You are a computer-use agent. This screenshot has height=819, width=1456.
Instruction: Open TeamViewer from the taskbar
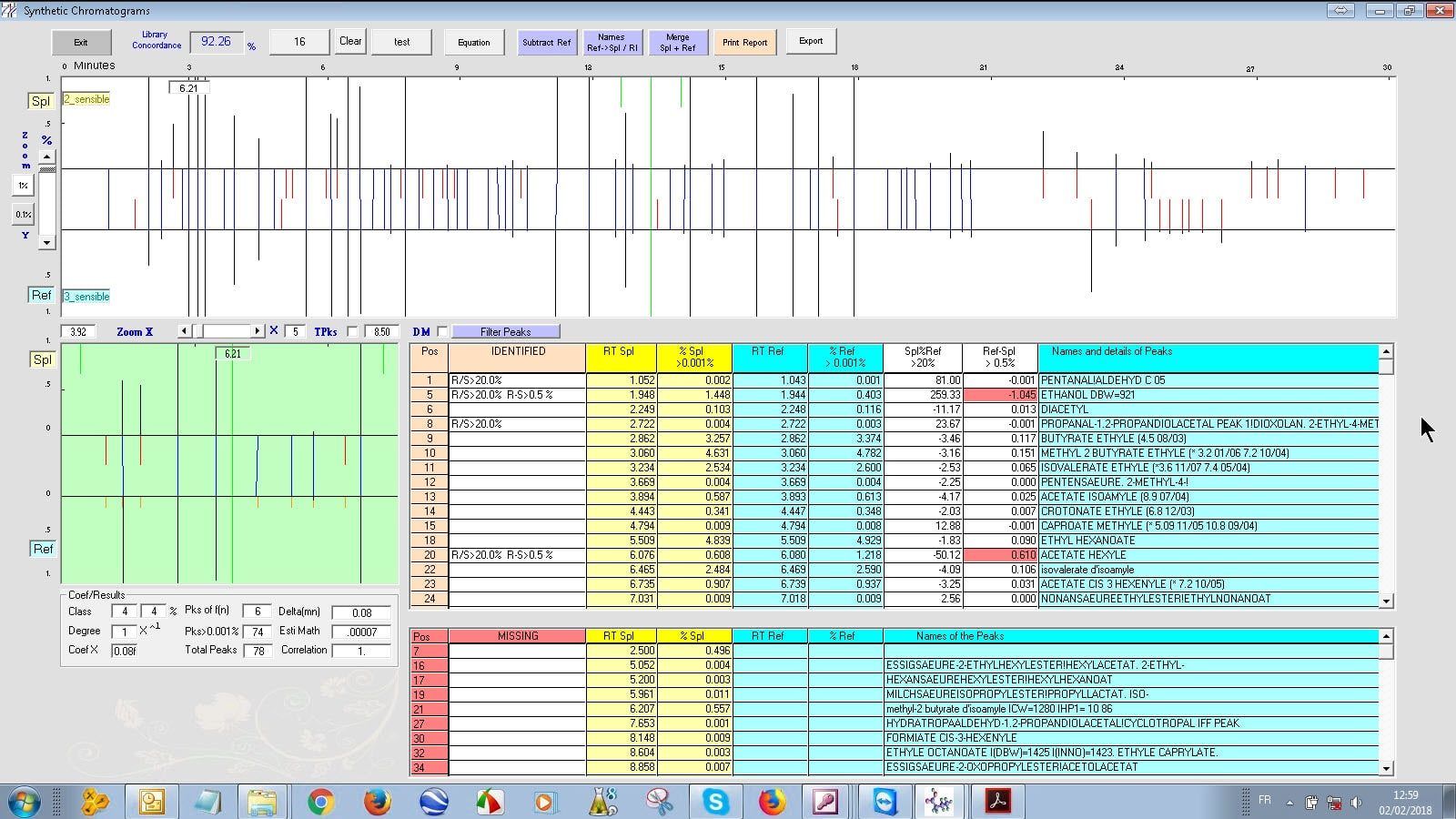click(884, 802)
